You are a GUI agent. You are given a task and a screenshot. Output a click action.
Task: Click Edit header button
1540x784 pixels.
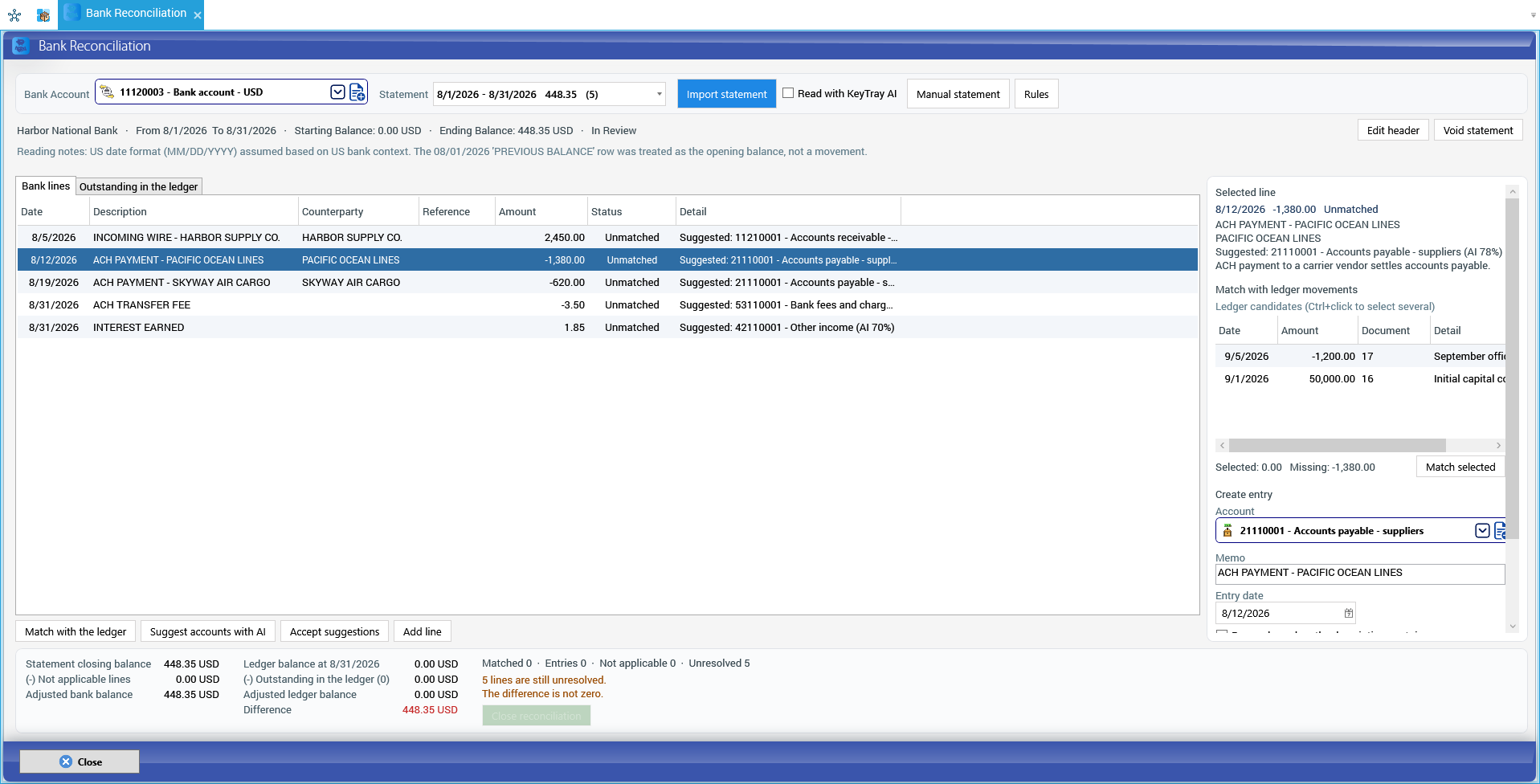[x=1393, y=130]
